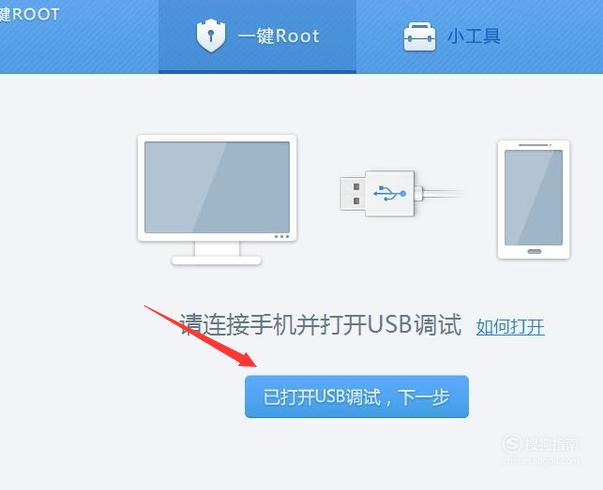The width and height of the screenshot is (603, 490).
Task: Click the smartphone illustration screen
Action: coord(533,197)
